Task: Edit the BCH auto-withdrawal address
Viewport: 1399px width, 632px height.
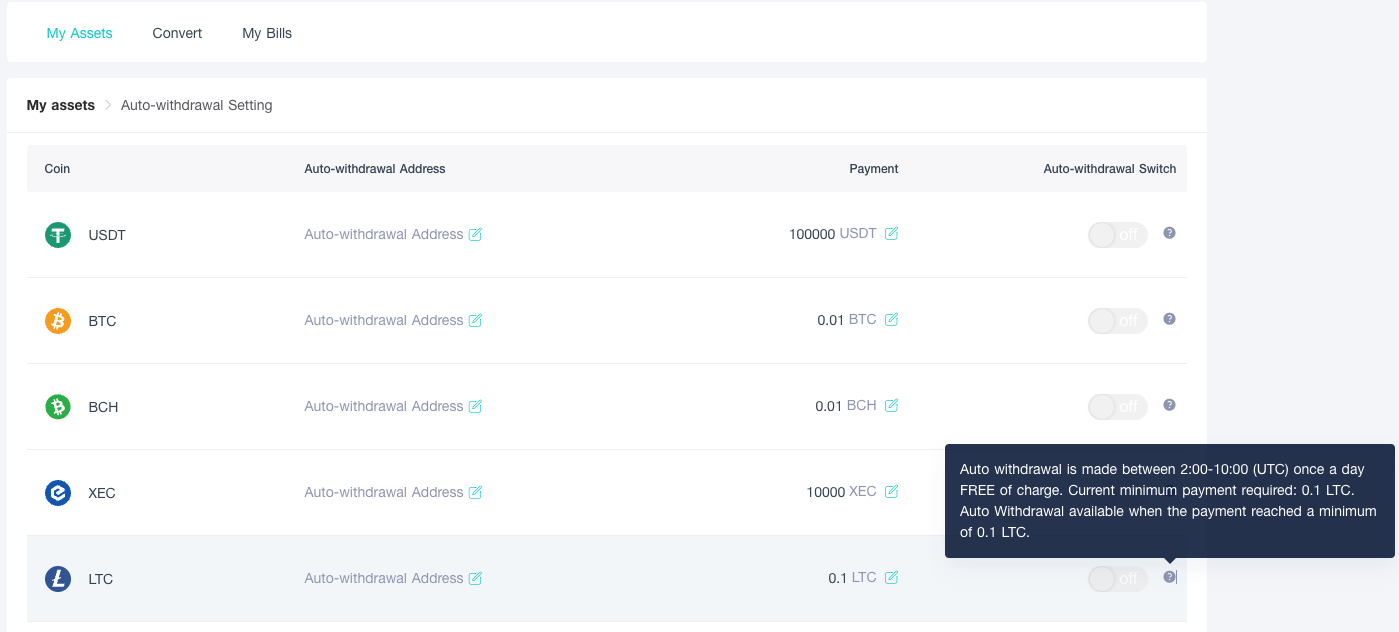Action: (475, 407)
